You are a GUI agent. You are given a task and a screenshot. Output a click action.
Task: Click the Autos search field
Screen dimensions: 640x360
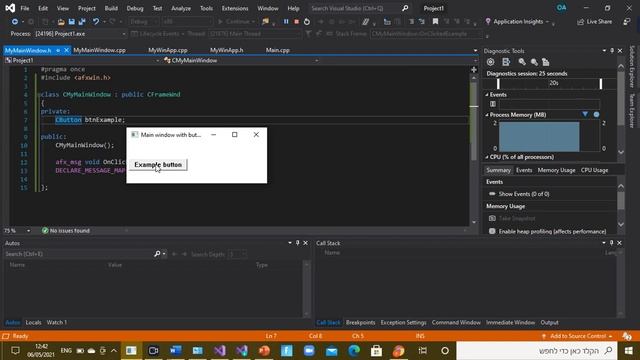point(78,254)
